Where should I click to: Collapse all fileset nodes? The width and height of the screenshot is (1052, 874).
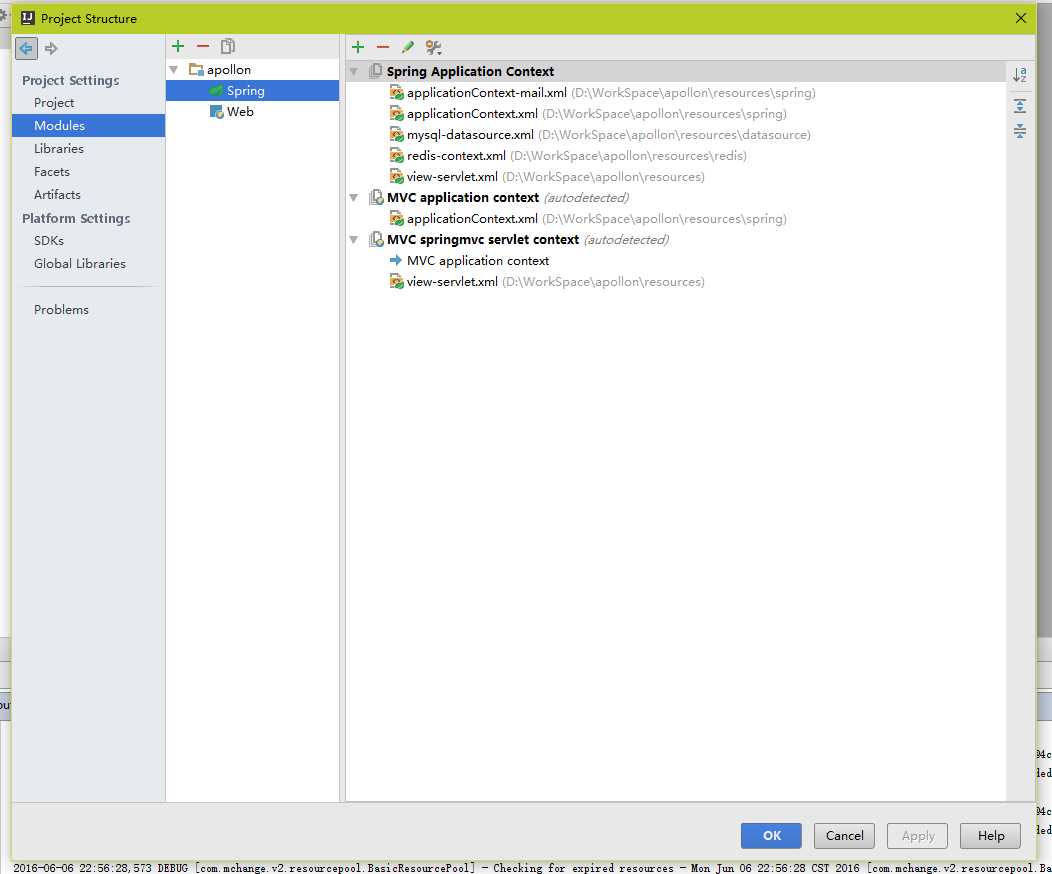(1020, 131)
